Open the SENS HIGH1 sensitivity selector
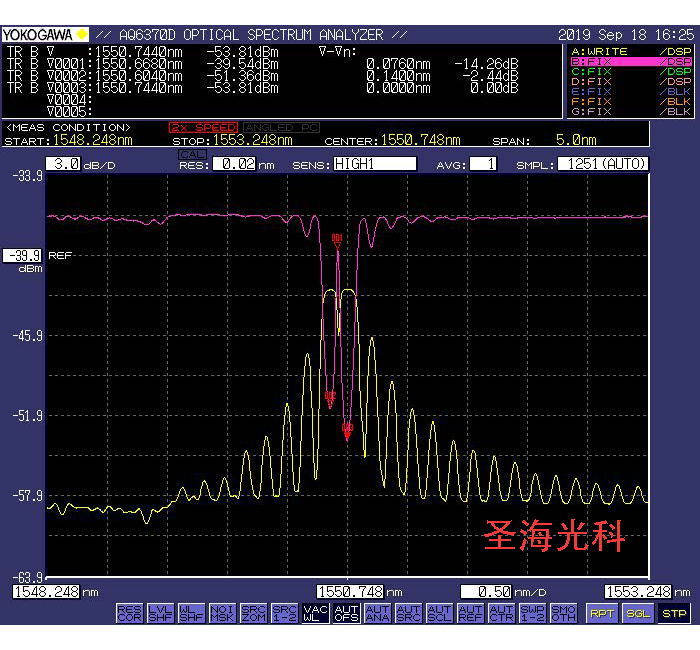Viewport: 700px width, 650px height. pos(374,164)
